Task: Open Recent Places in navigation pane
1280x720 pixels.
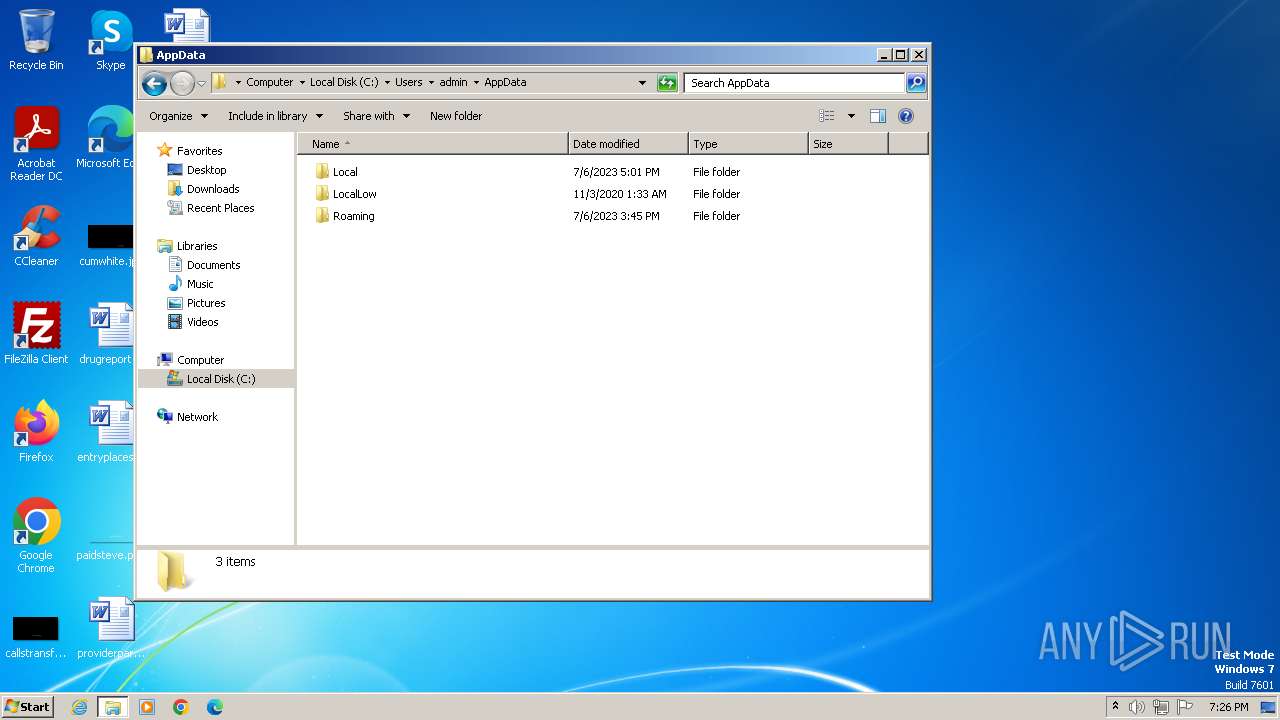Action: (220, 208)
